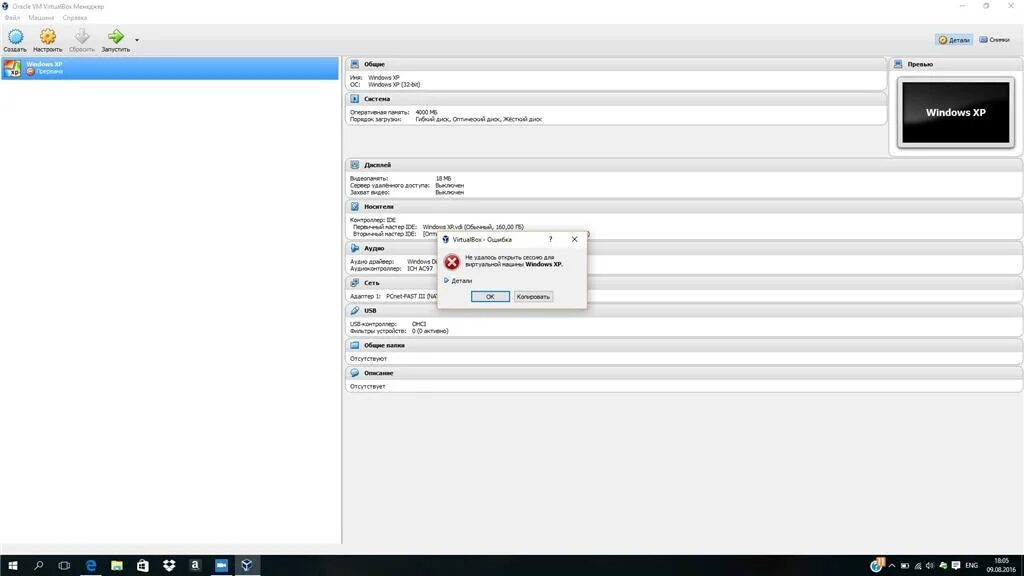
Task: Click the Сеть section icon
Action: pyautogui.click(x=355, y=283)
